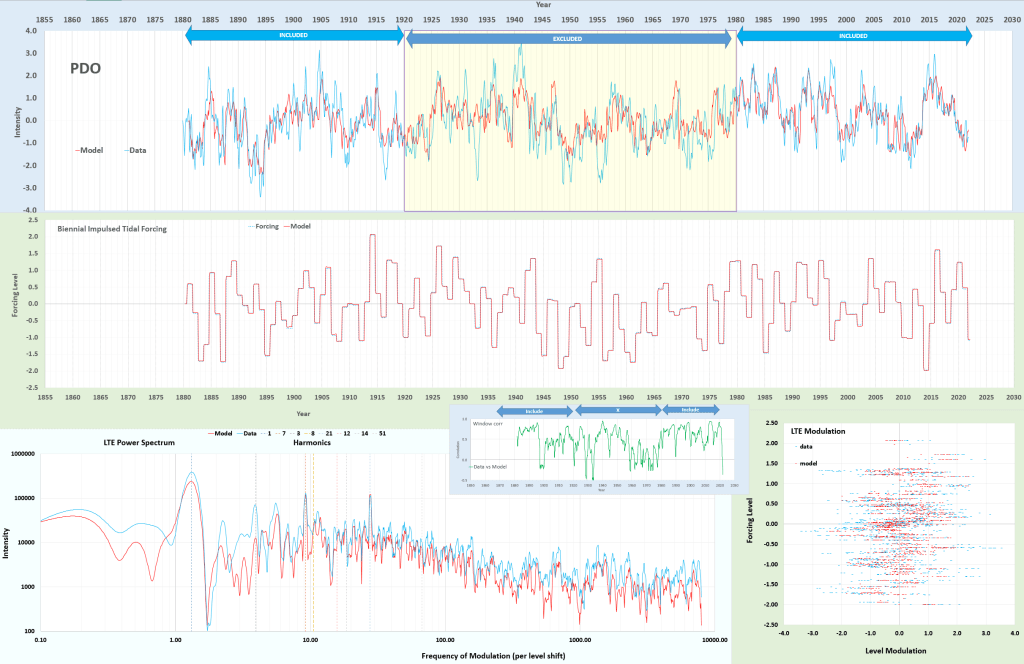Click the LTE Power Spectrum title

[139, 442]
